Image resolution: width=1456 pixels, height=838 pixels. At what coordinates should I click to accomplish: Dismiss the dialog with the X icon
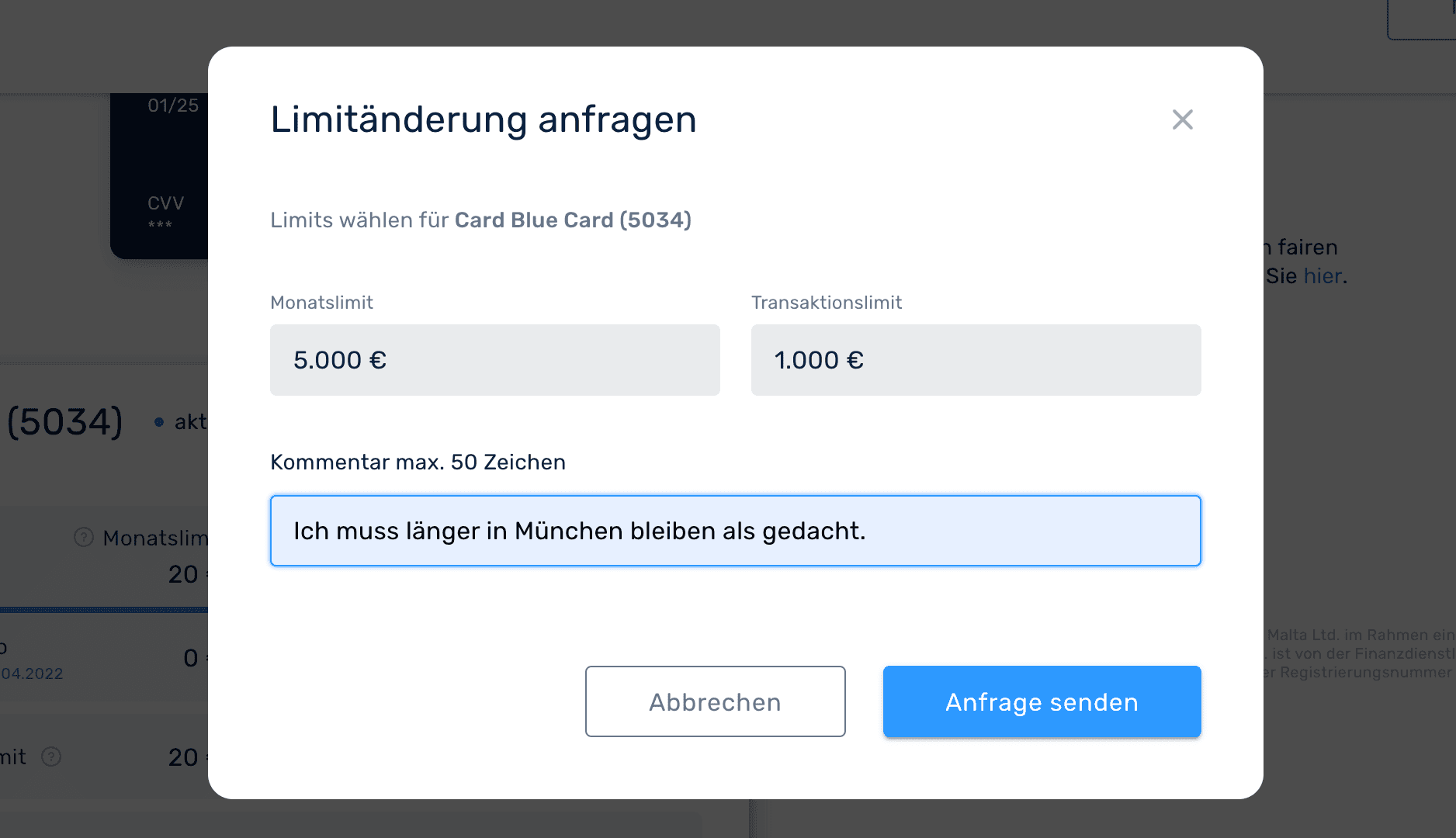(x=1181, y=120)
